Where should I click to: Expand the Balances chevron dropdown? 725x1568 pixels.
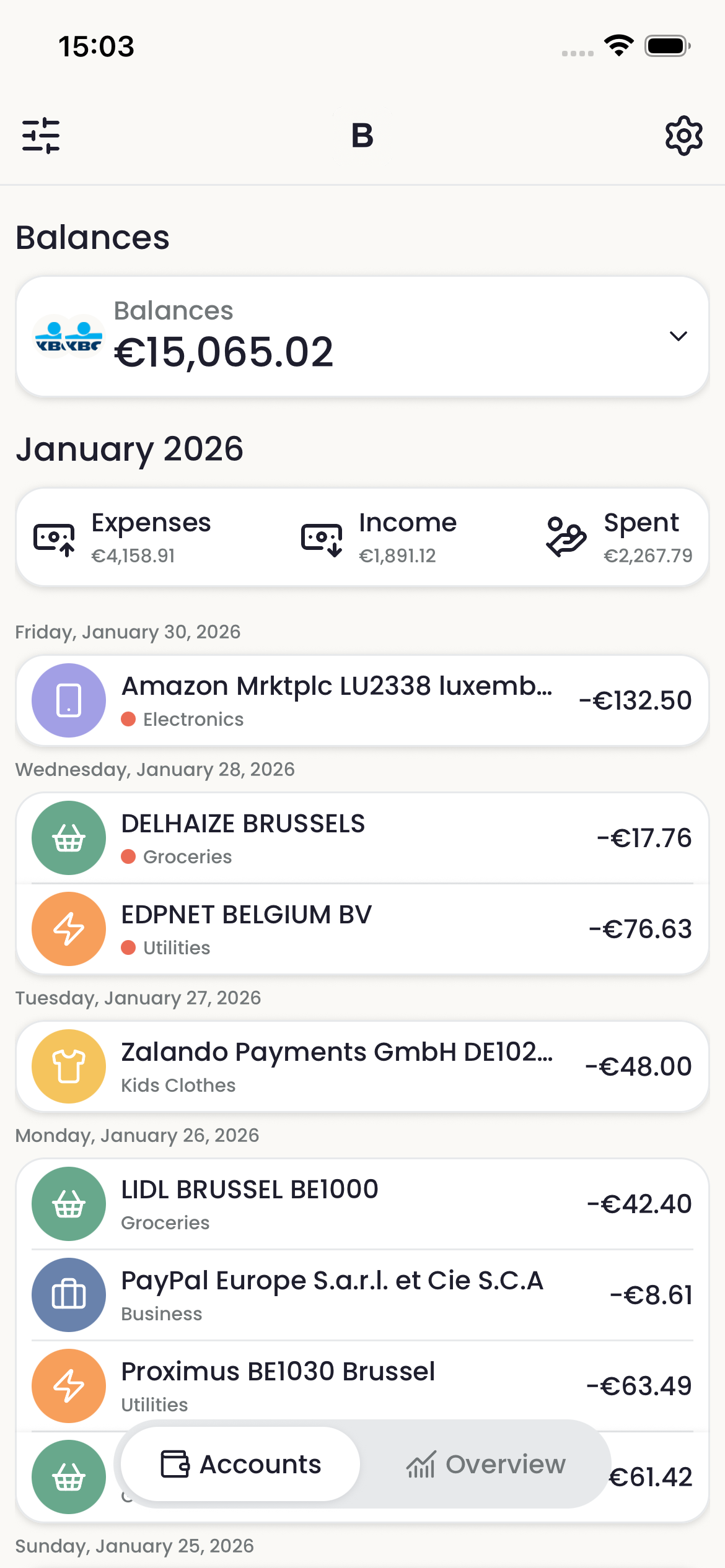(x=679, y=336)
